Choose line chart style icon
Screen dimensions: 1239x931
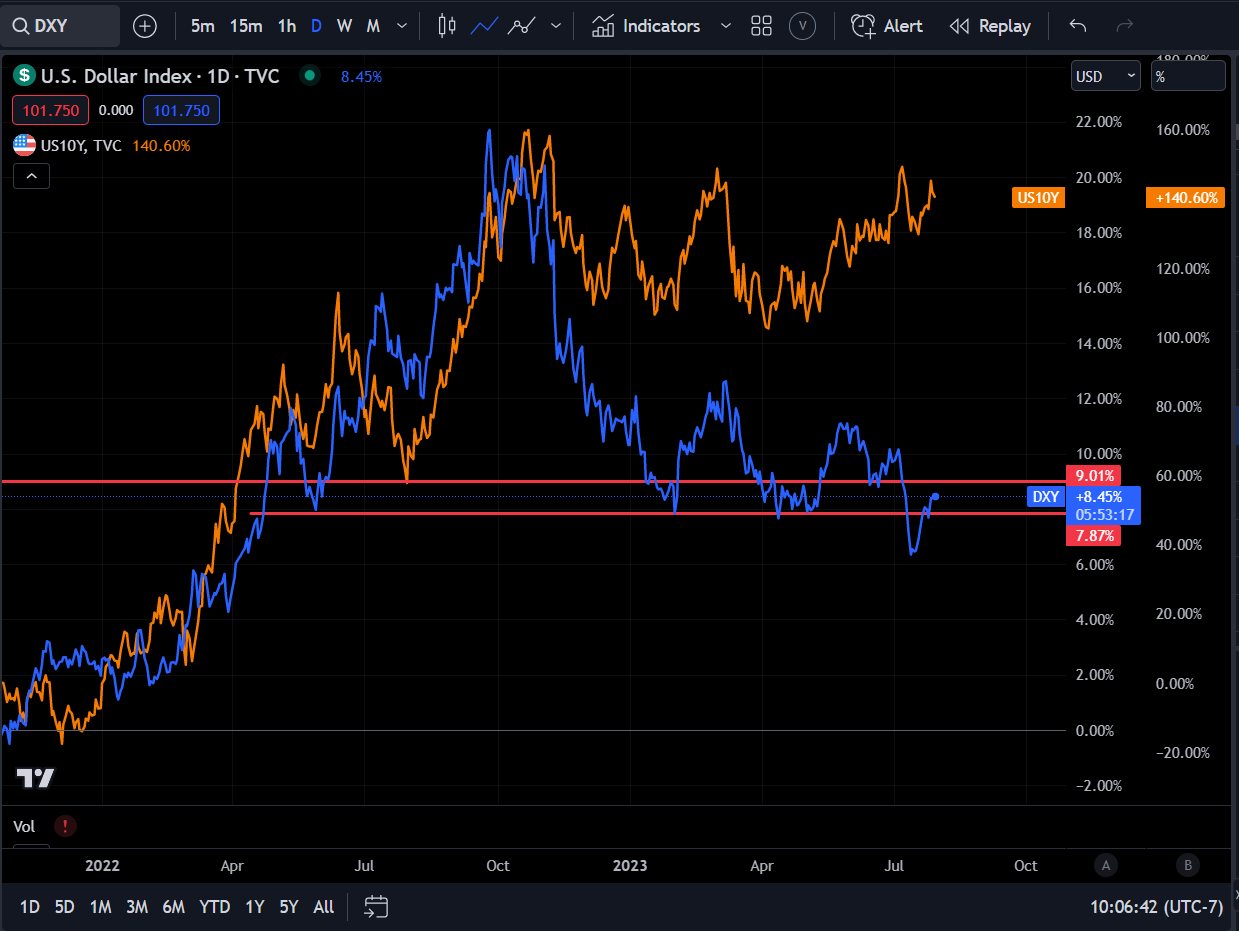click(x=485, y=26)
